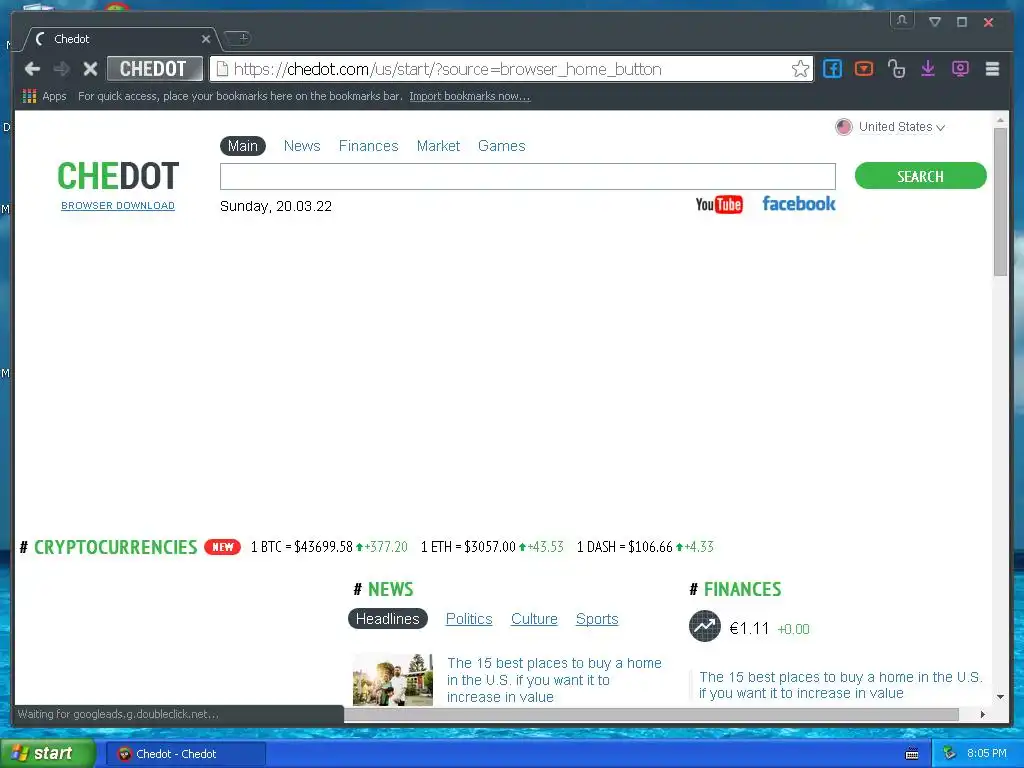Click the 1 ETH price quote

492,547
